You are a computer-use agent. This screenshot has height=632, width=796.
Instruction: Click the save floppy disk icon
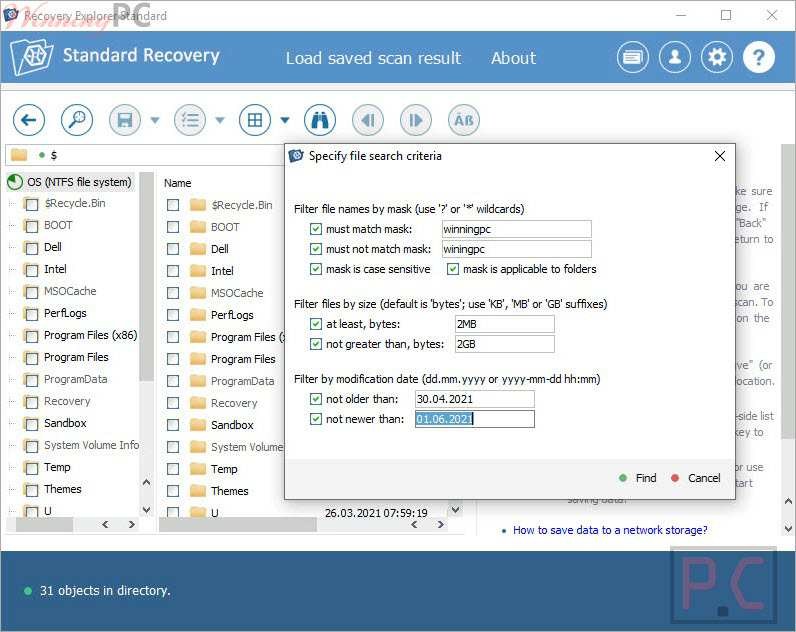(124, 120)
